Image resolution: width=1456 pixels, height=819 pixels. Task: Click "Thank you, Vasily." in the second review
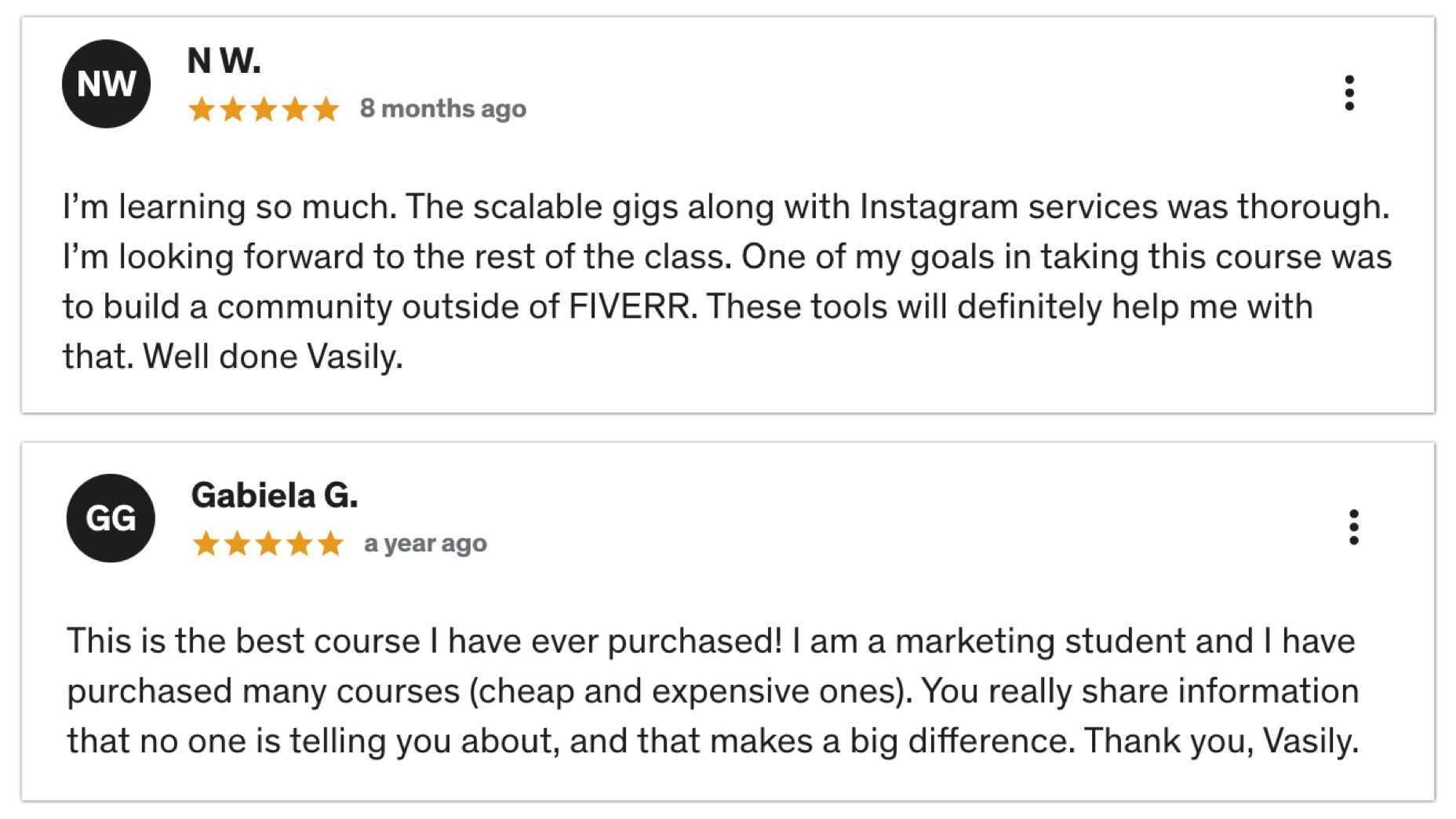point(1221,741)
